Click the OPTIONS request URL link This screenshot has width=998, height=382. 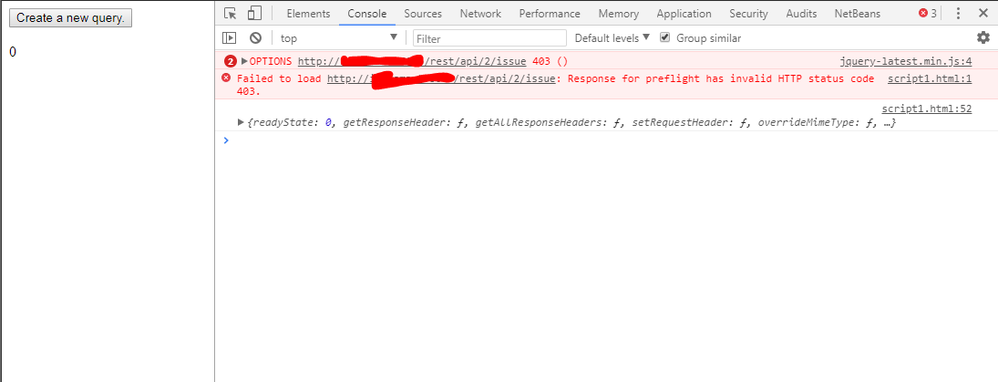coord(412,62)
